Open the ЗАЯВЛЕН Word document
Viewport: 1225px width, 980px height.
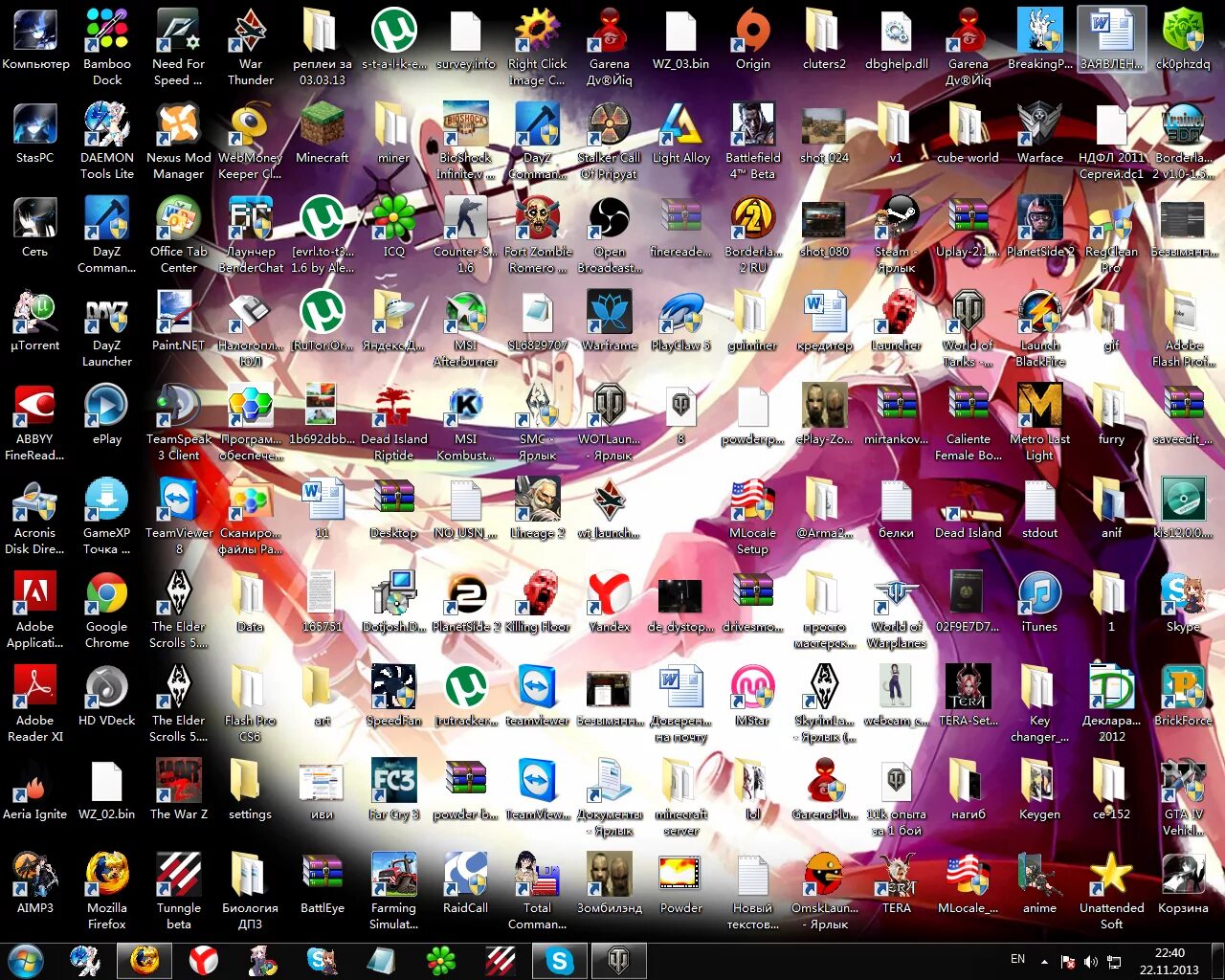point(1112,39)
